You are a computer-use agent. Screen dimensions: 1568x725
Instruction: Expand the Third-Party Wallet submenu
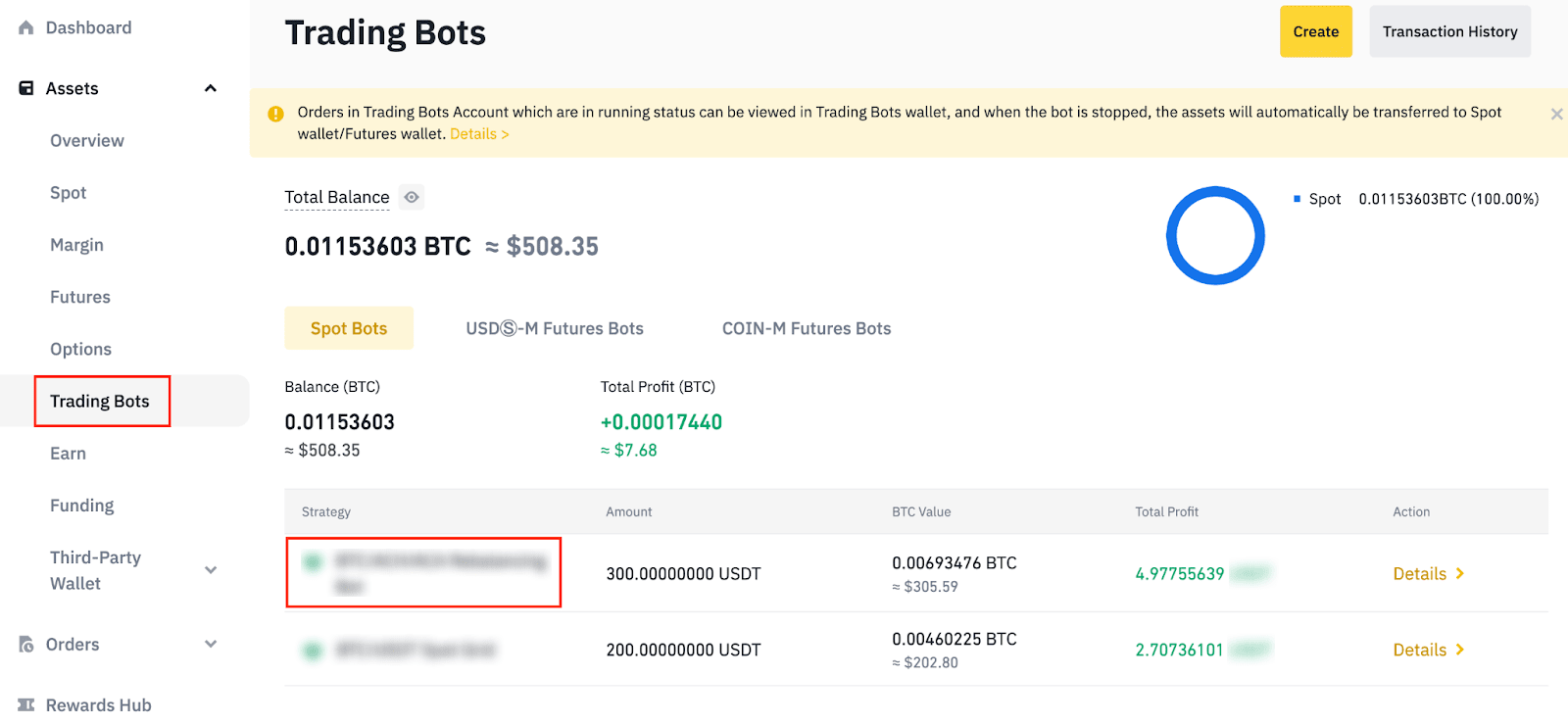coord(210,570)
